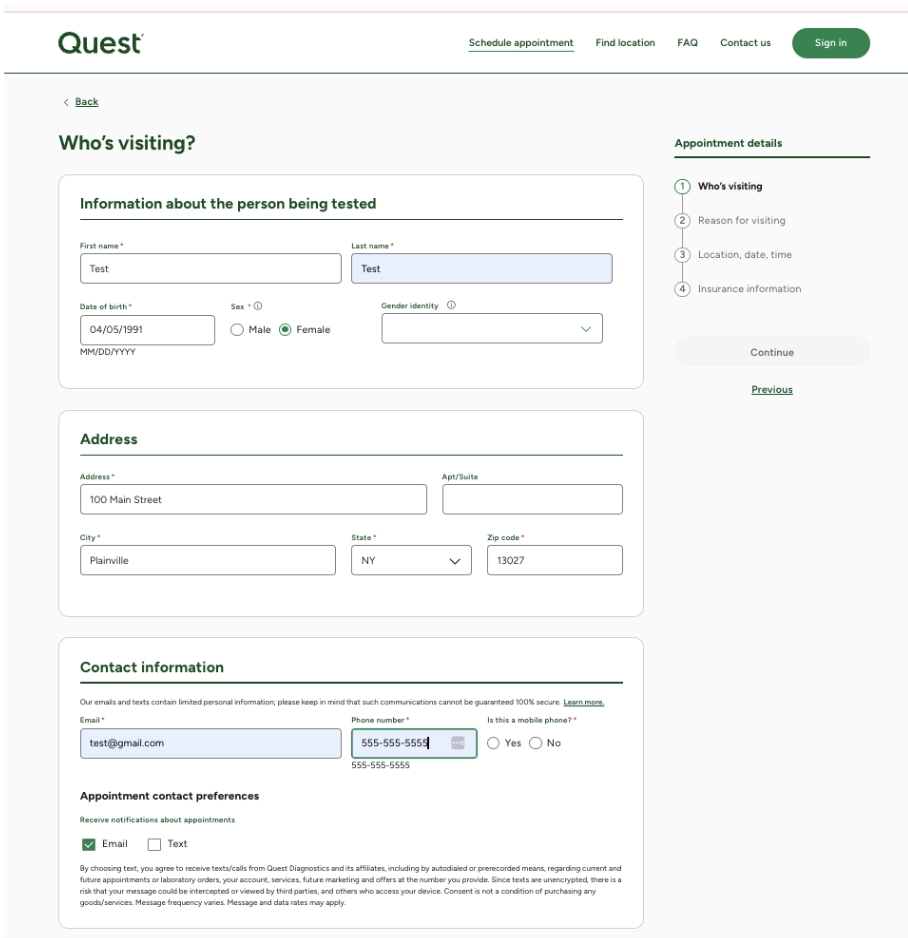This screenshot has width=908, height=938.
Task: Click the password manager icon in phone field
Action: point(458,742)
